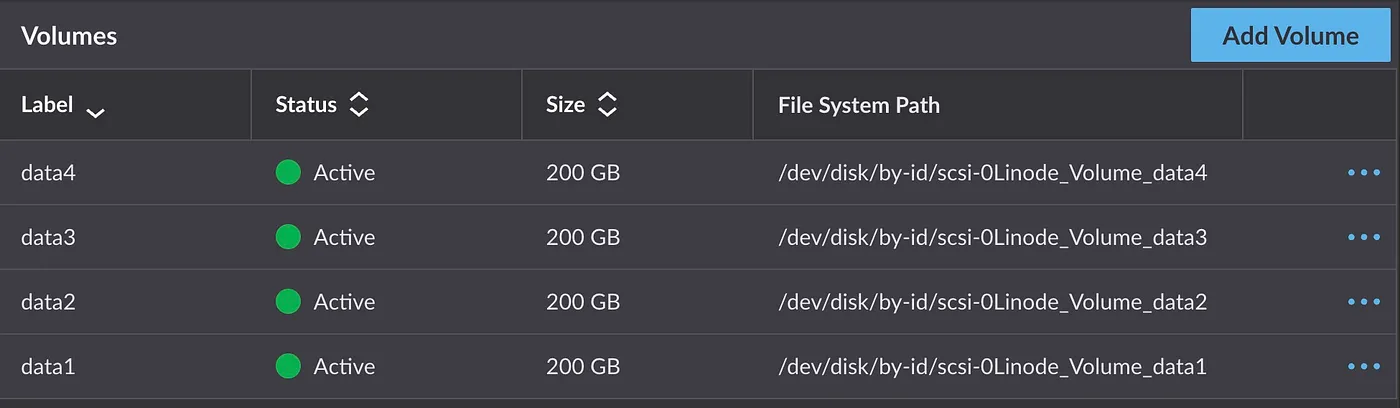
Task: Select the data3 volume label
Action: [49, 237]
